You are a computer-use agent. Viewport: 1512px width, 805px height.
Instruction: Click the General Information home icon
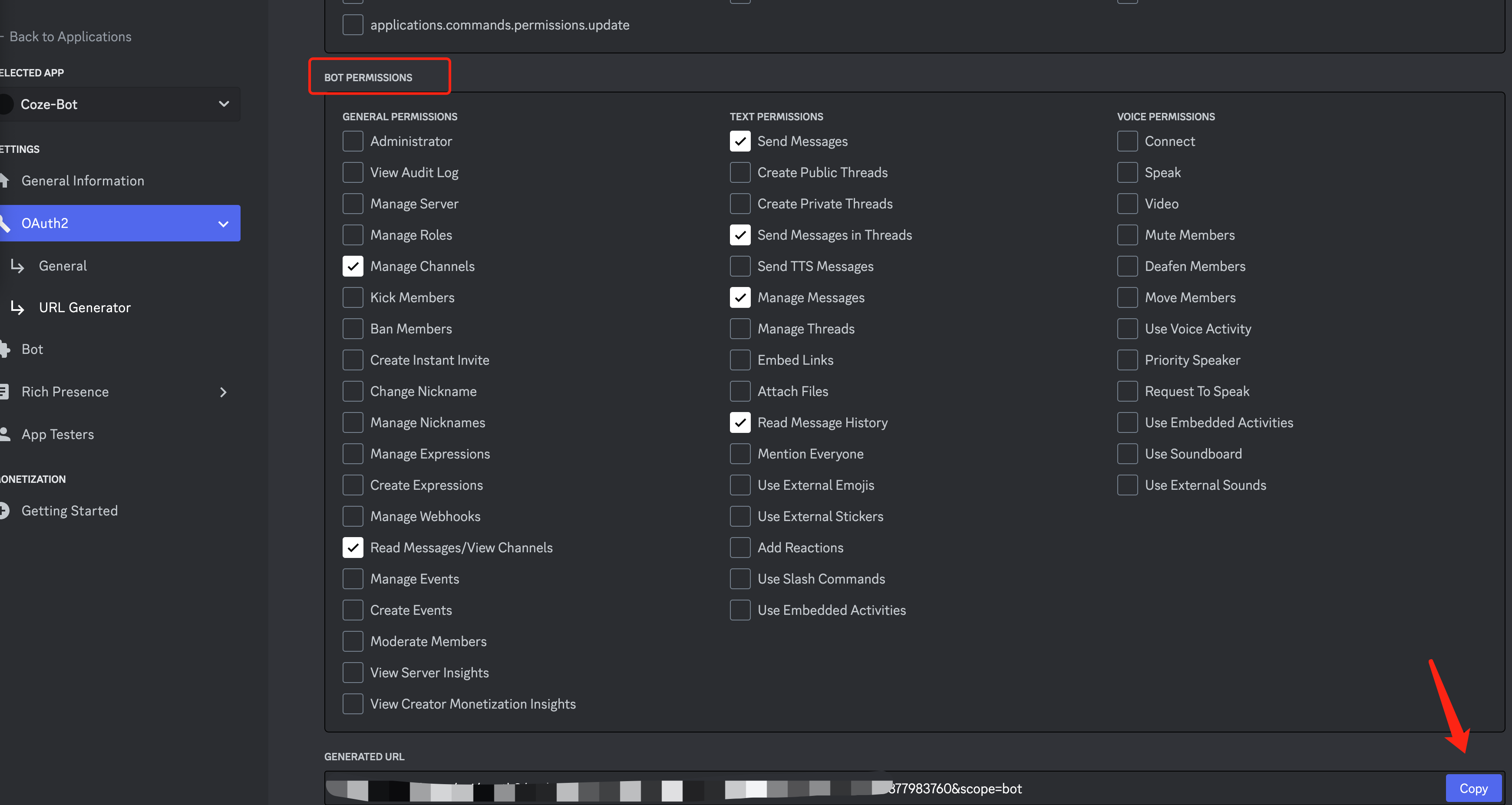pos(5,181)
